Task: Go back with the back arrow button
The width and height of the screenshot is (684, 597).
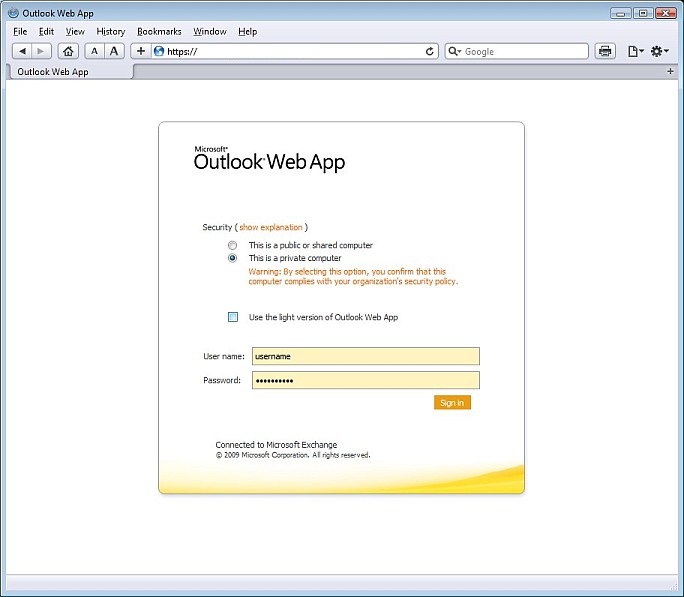Action: point(22,51)
